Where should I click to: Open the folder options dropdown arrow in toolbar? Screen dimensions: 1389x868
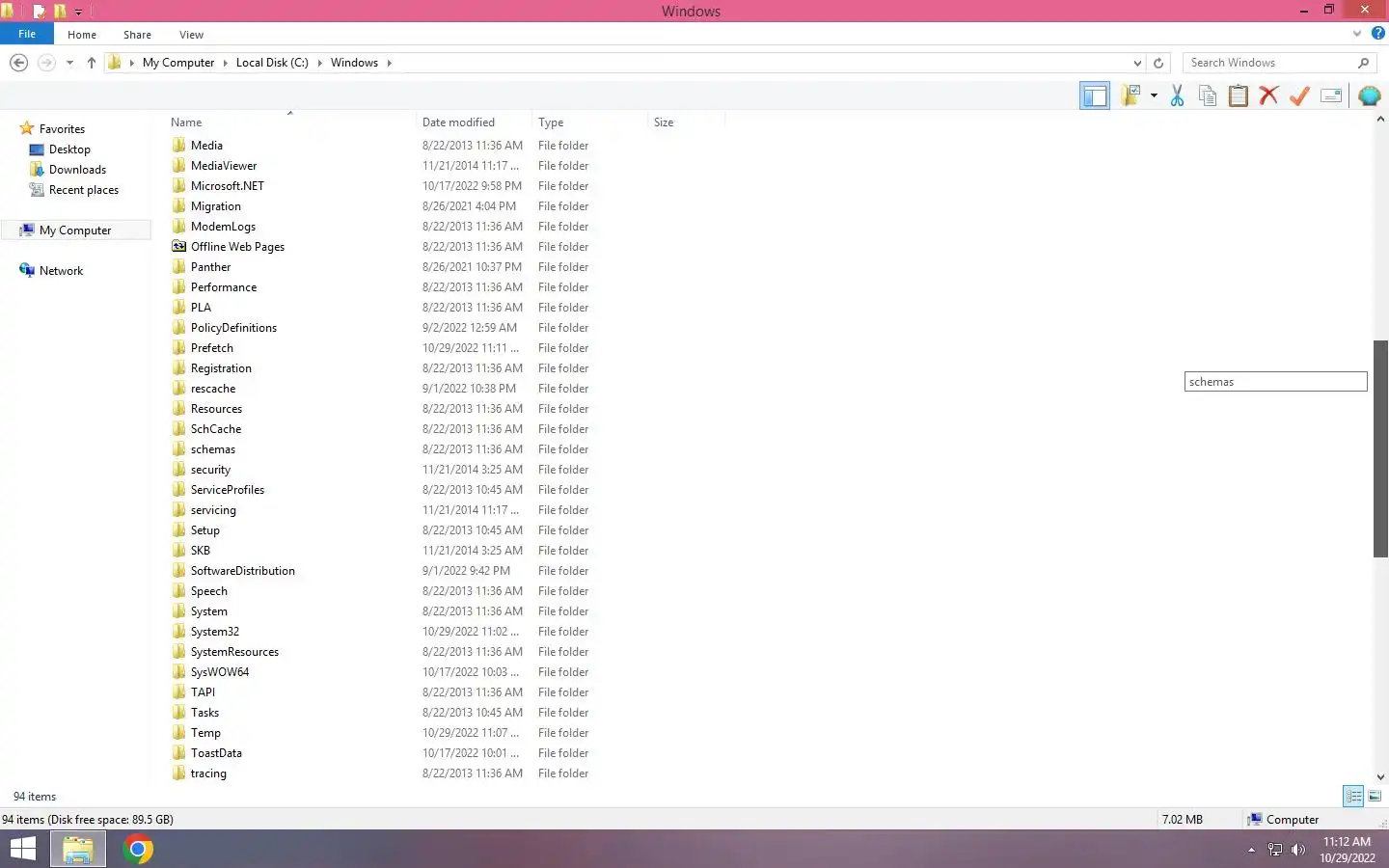click(1154, 95)
